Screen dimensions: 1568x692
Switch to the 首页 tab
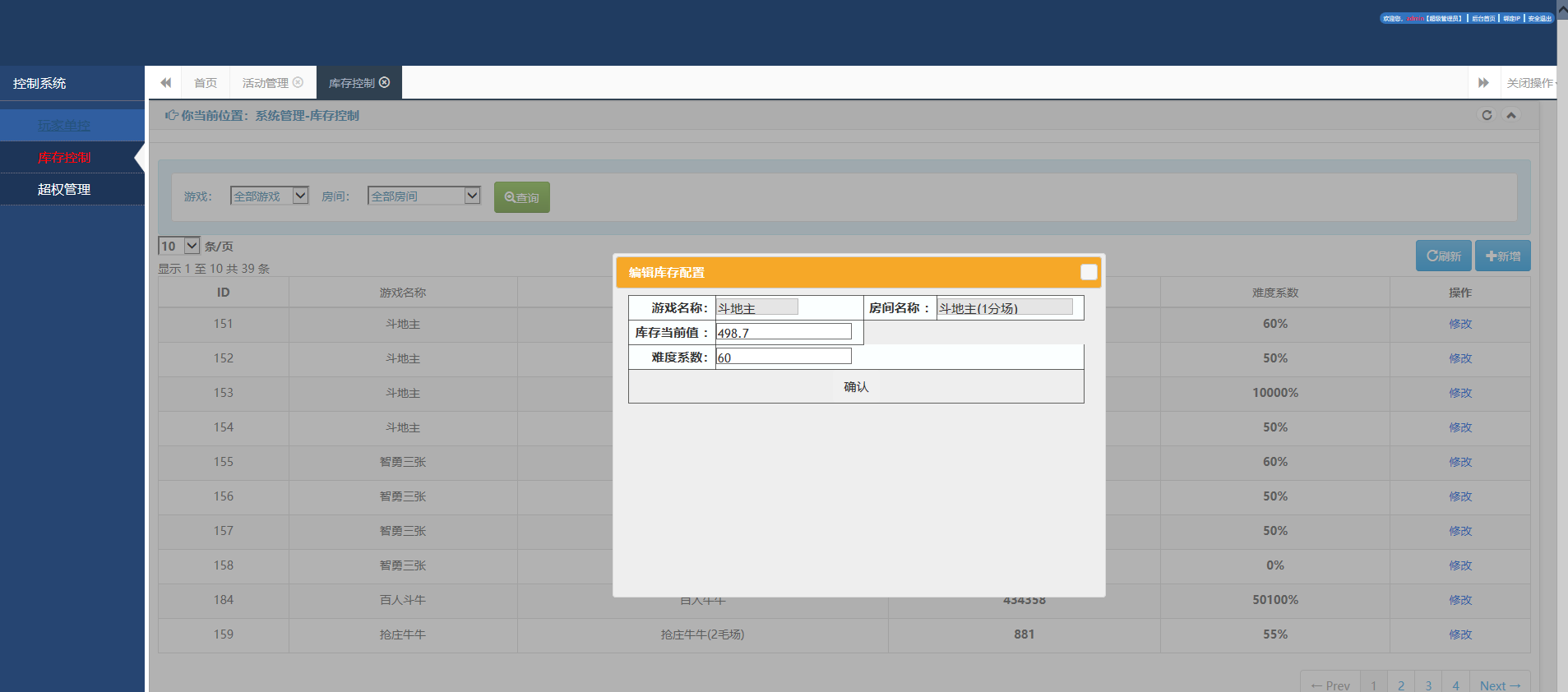tap(206, 83)
